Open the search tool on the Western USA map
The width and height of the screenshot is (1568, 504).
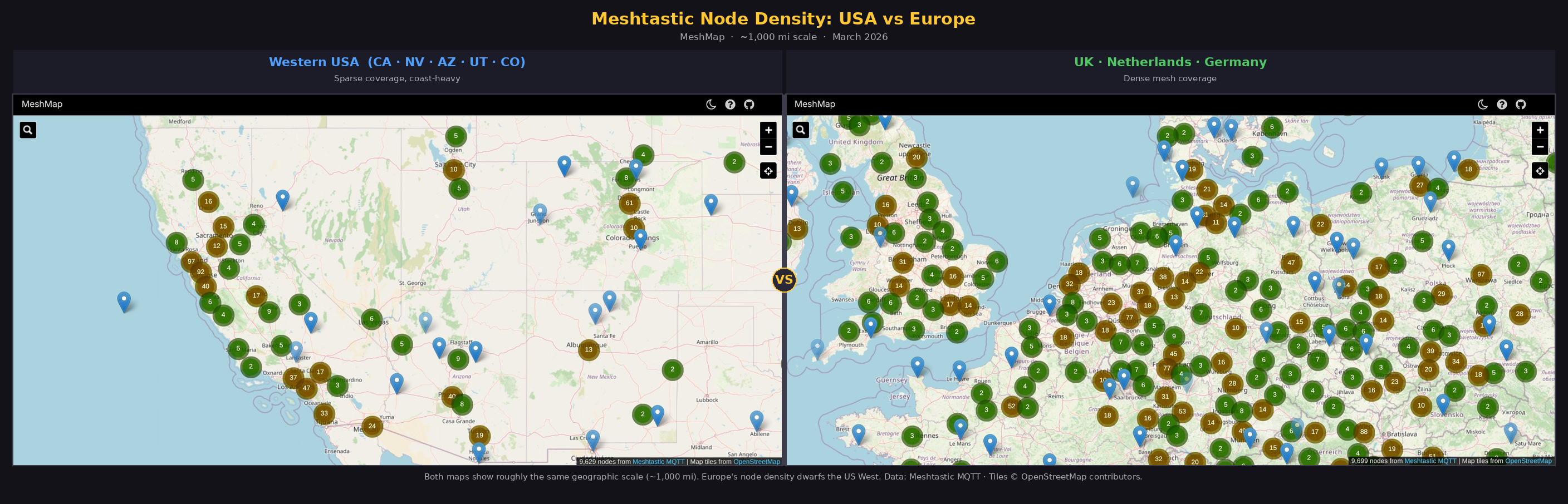pyautogui.click(x=27, y=130)
